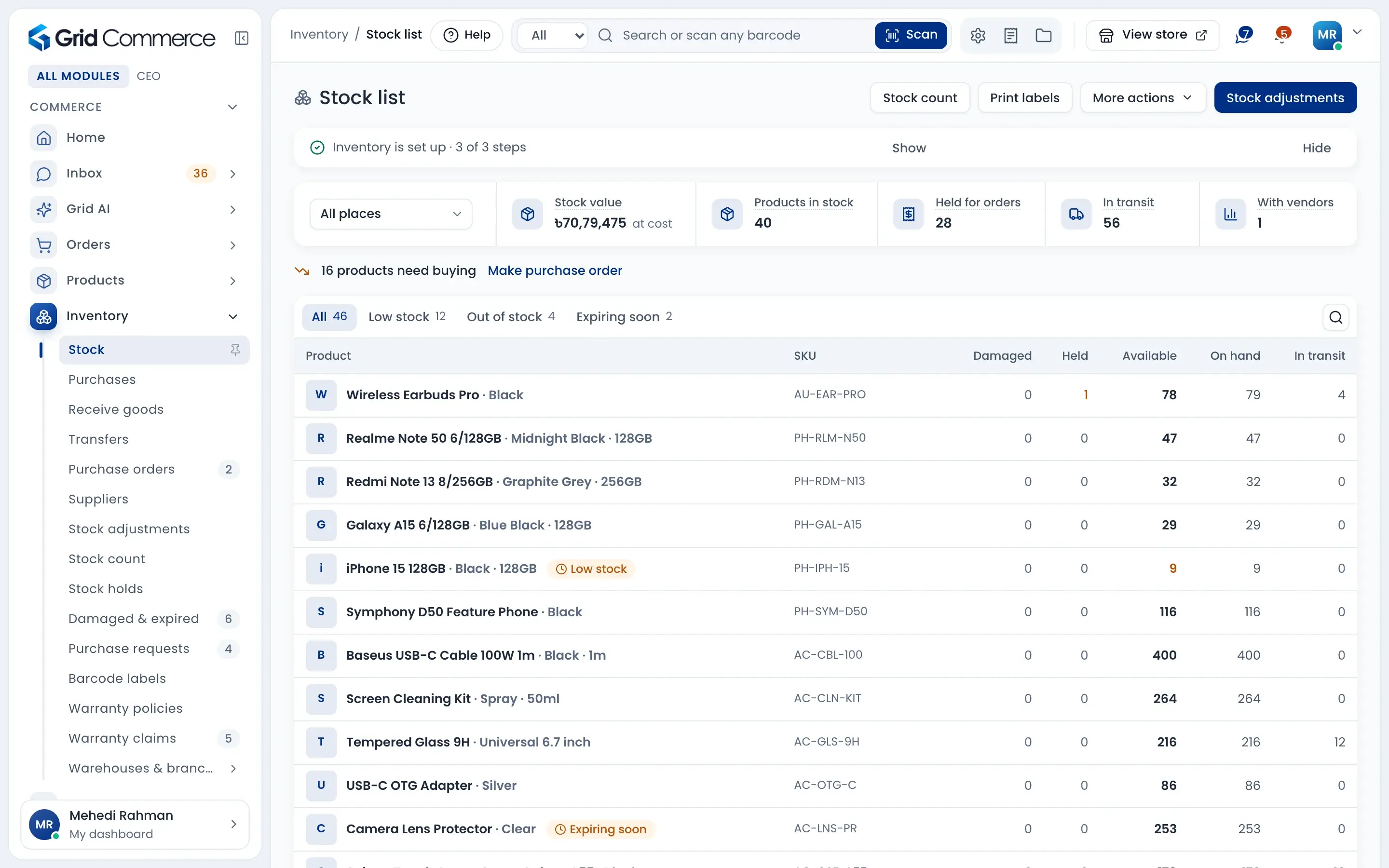Screen dimensions: 1389x868
Task: Open the All places location dropdown
Action: coord(391,214)
